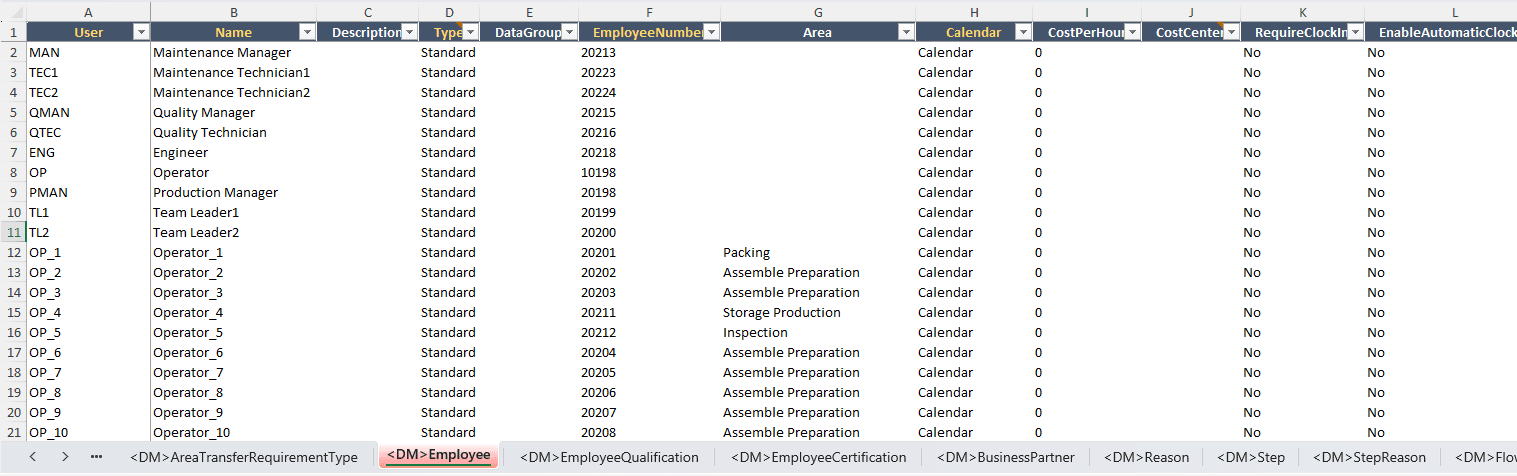Open the Name column filter dropdown
The width and height of the screenshot is (1517, 476).
pos(305,32)
